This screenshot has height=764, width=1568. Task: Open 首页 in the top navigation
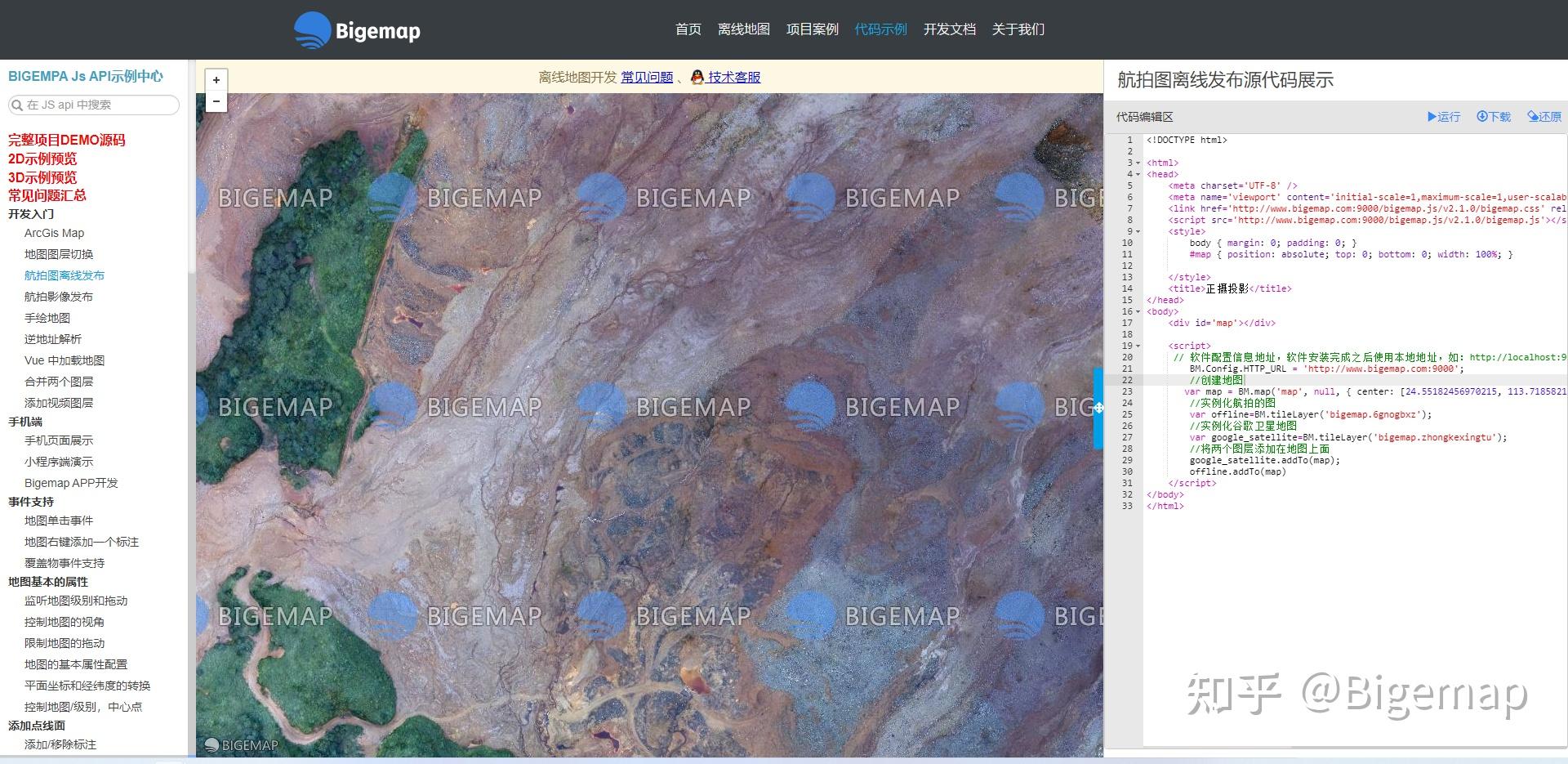[x=688, y=29]
